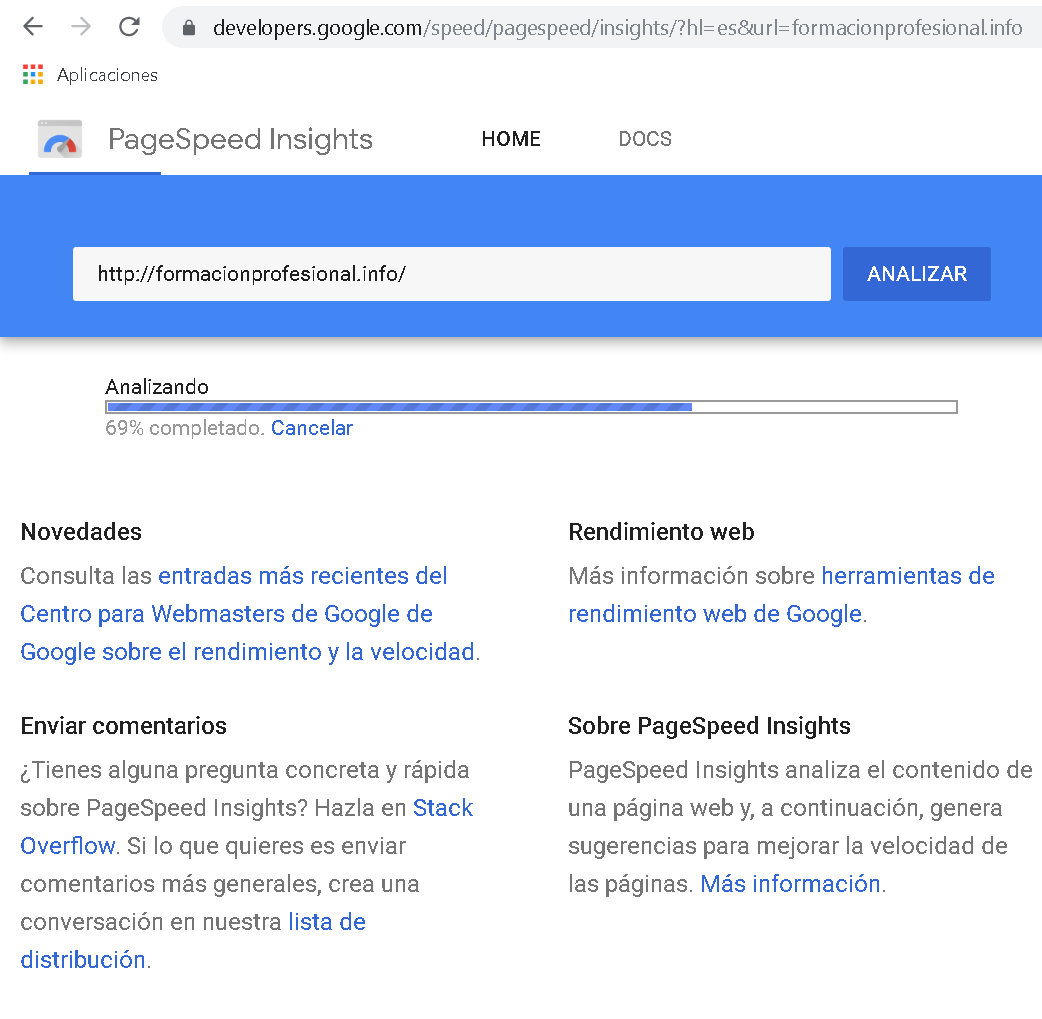This screenshot has height=1019, width=1042.
Task: Open the 'lista de distribución' link
Action: pos(193,941)
